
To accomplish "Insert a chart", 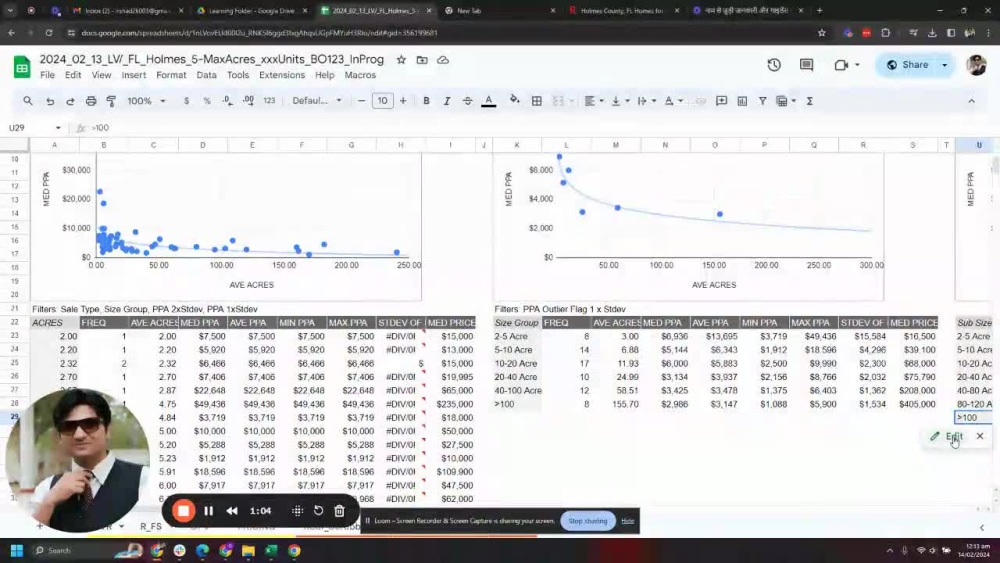I will tap(742, 101).
